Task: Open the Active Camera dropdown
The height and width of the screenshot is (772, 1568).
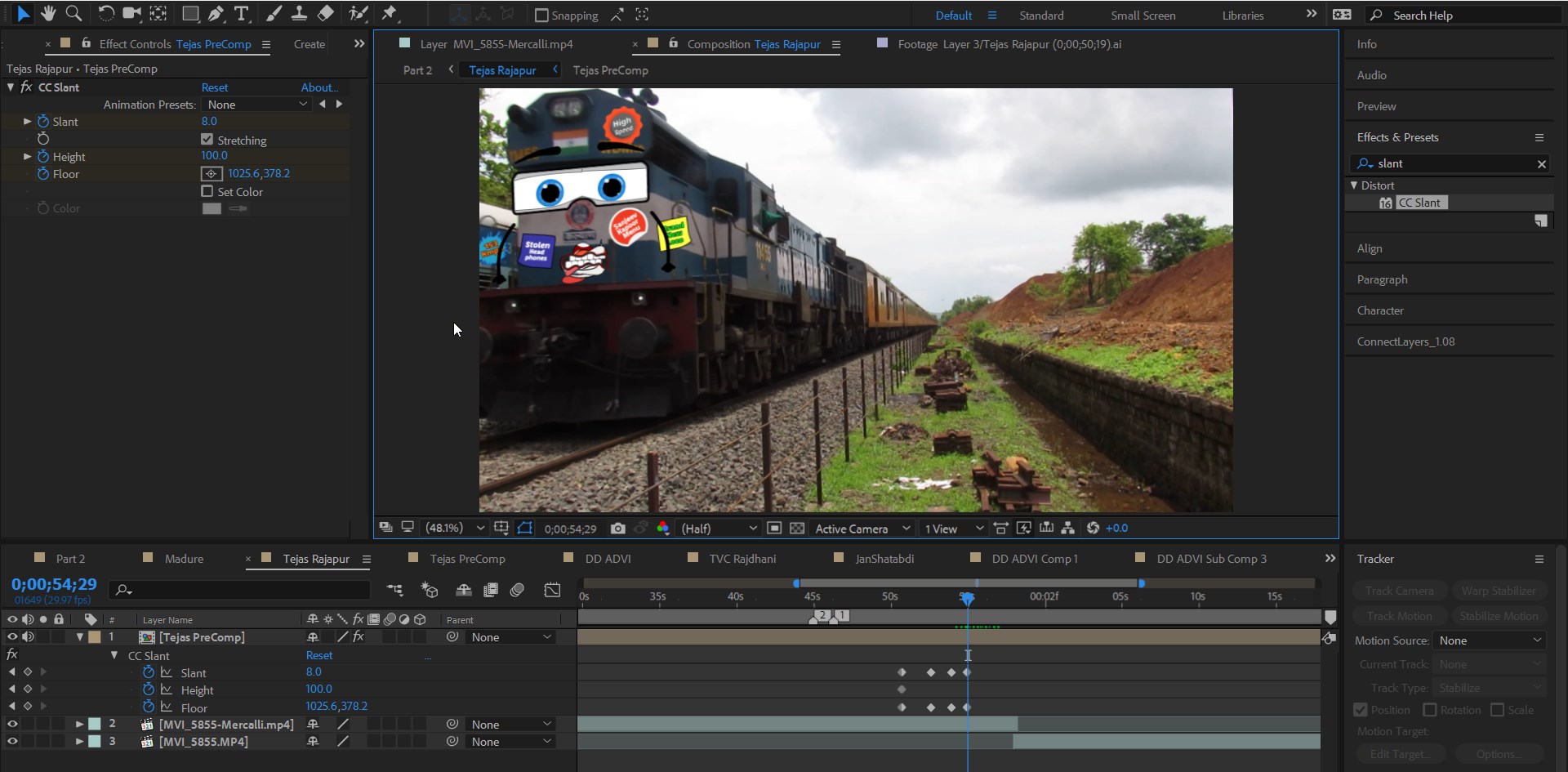Action: click(x=862, y=529)
